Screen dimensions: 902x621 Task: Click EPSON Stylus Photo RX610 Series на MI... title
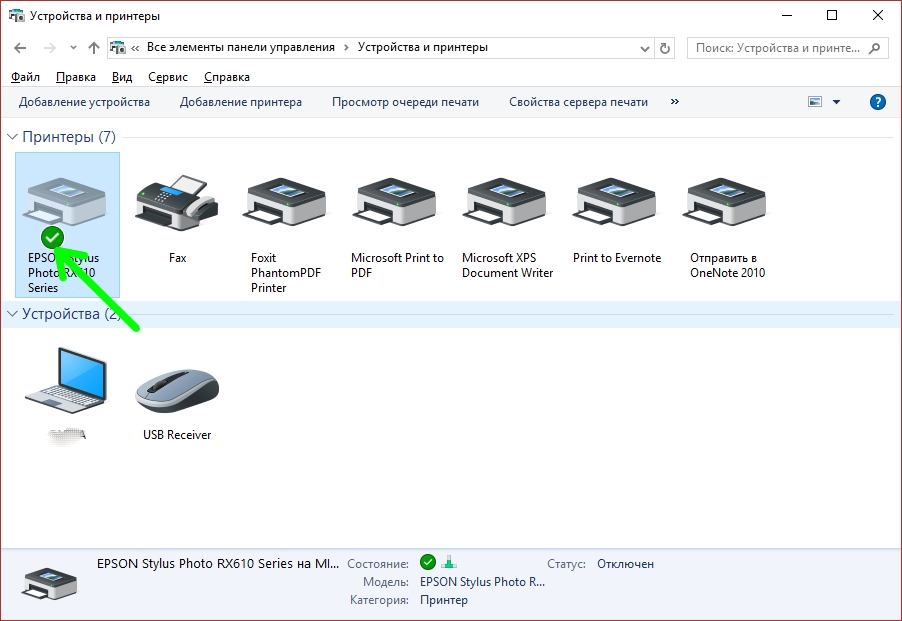tap(218, 564)
